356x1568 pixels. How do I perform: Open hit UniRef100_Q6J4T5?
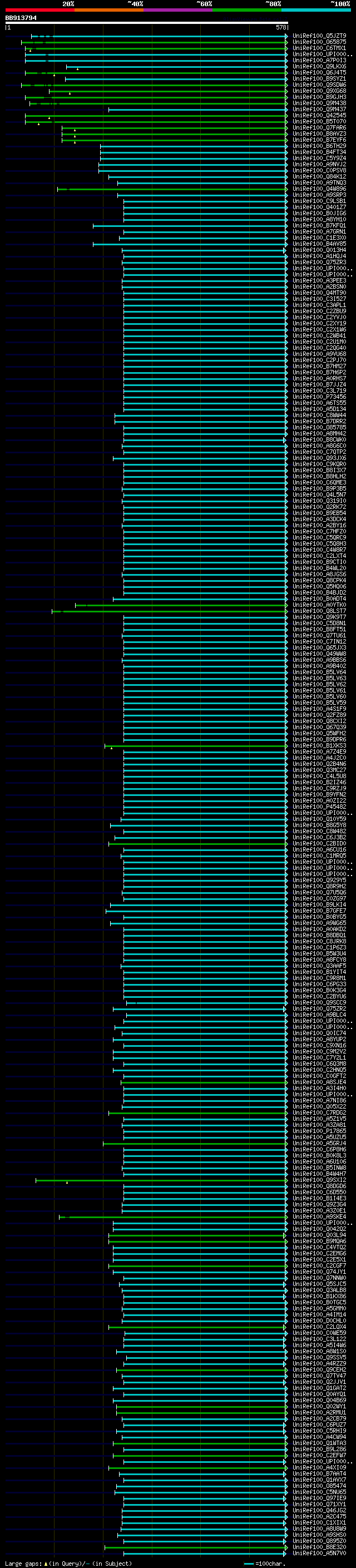point(319,72)
